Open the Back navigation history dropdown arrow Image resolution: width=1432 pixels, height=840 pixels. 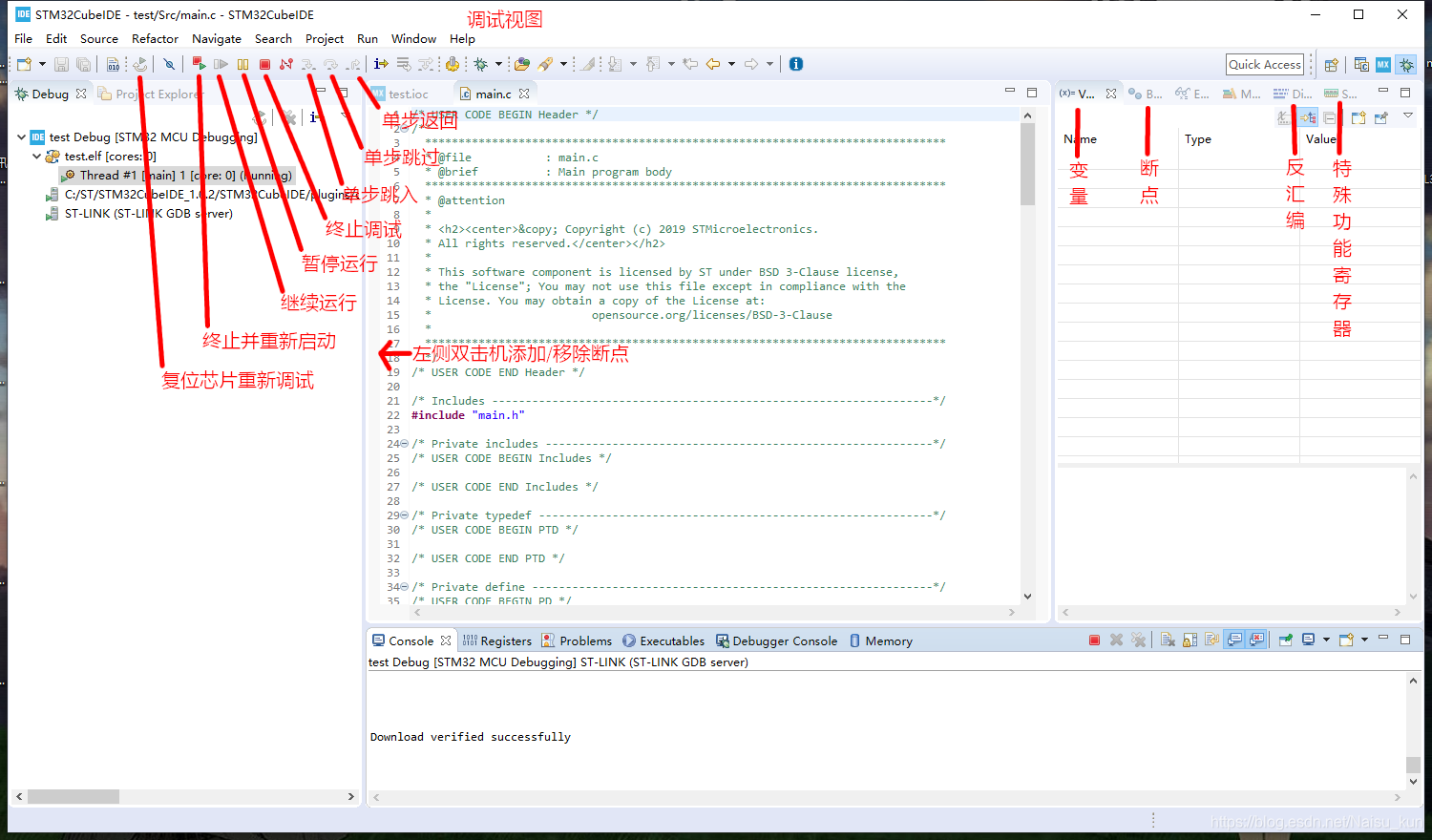pos(731,64)
